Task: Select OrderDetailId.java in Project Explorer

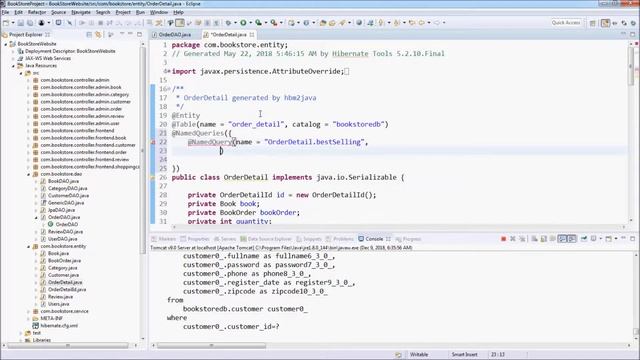Action: 67,290
